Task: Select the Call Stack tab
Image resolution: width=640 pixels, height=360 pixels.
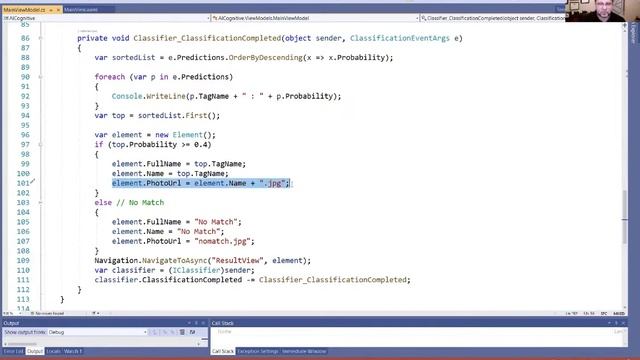Action: click(223, 351)
